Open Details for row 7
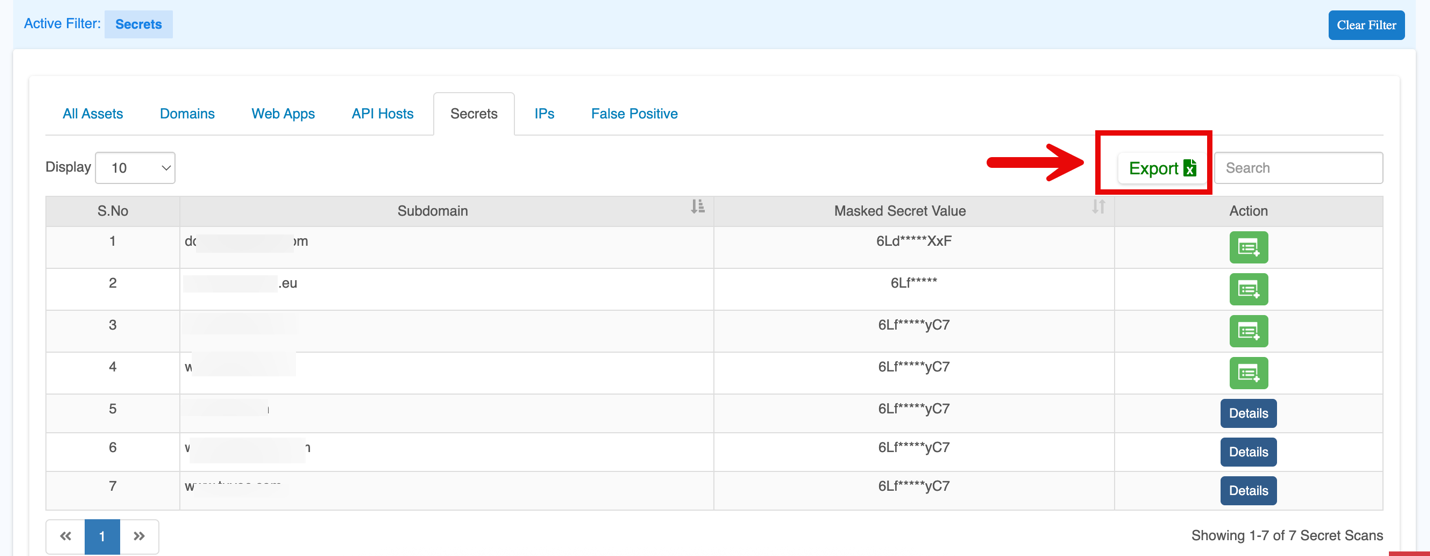 pyautogui.click(x=1248, y=491)
